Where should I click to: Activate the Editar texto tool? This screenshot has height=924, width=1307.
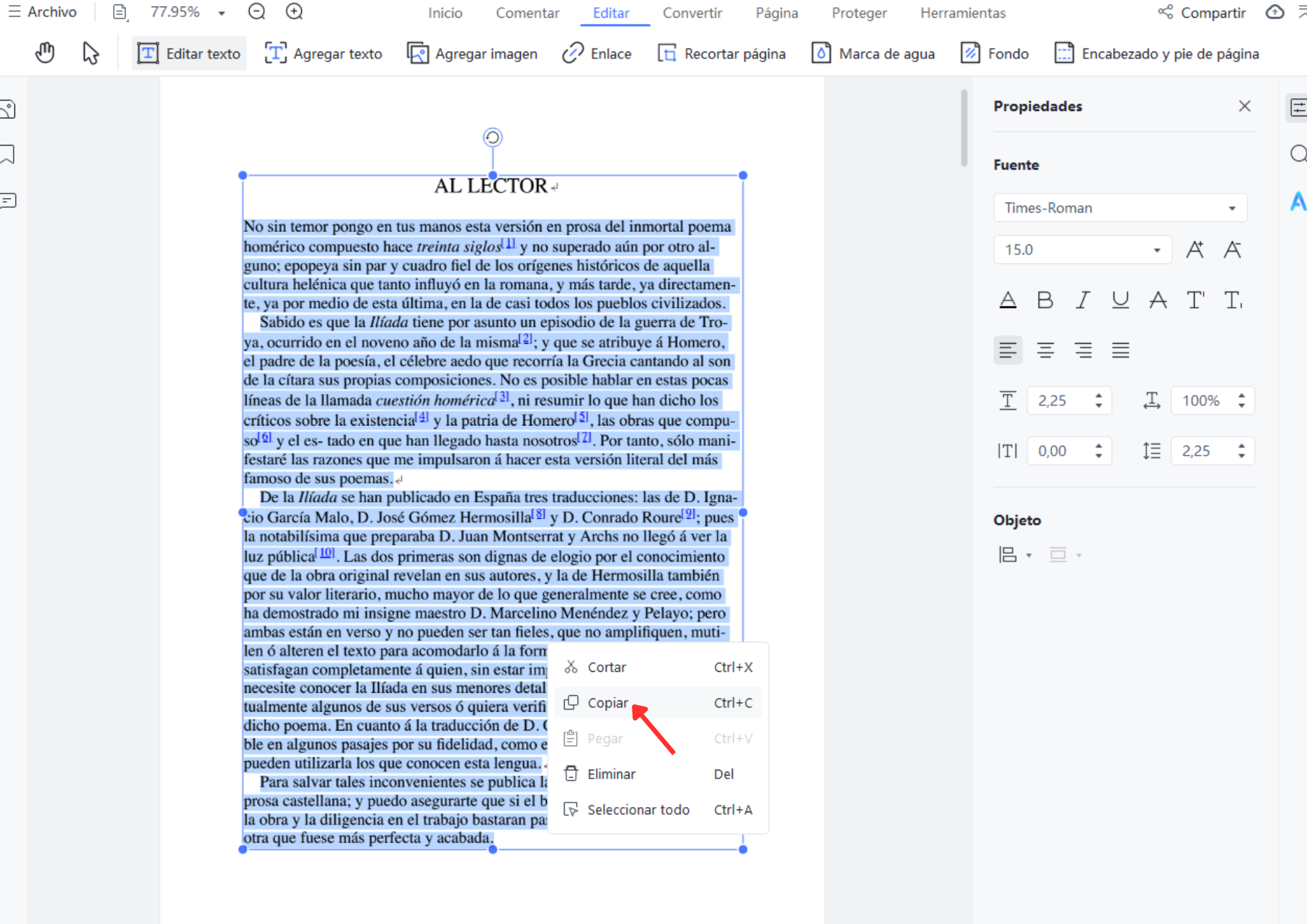click(189, 54)
